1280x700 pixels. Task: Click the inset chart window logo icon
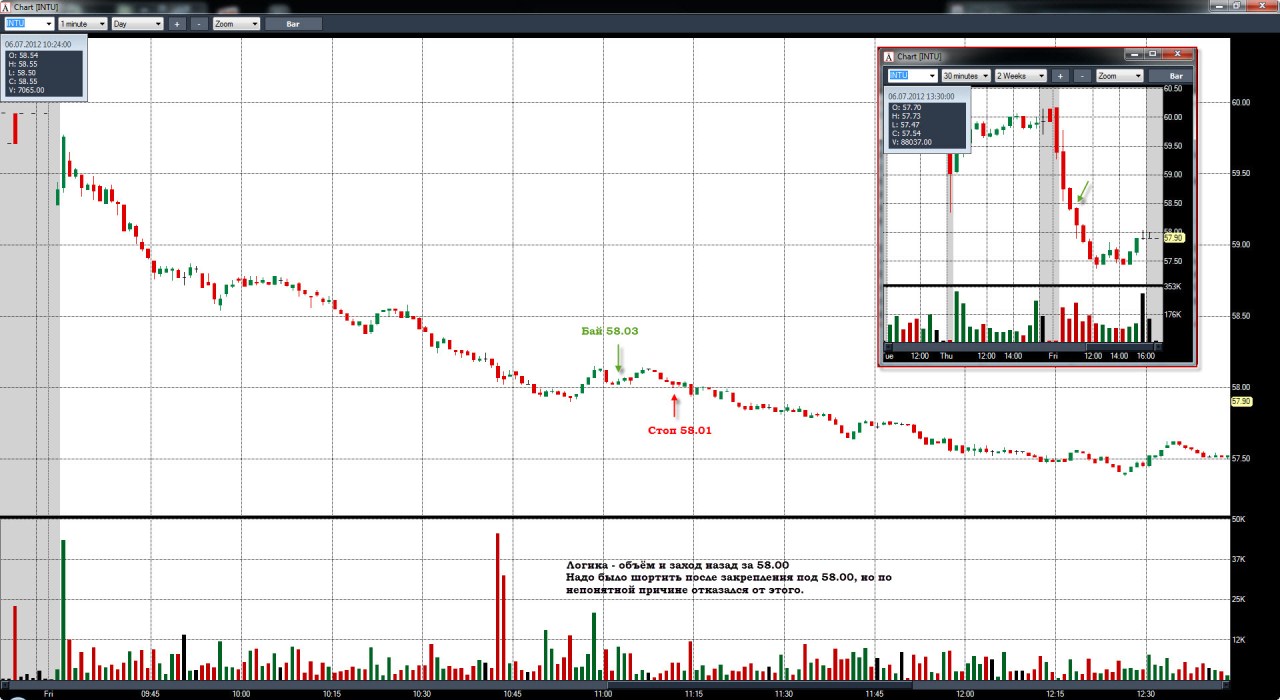(889, 55)
